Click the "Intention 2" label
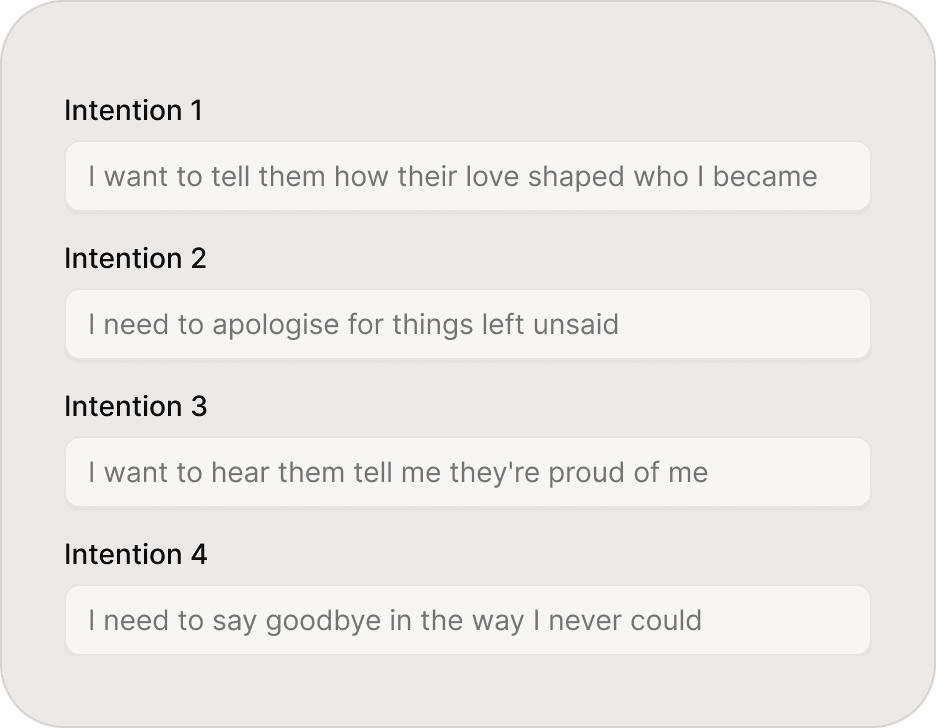Screen dimensions: 936x728 click(x=135, y=258)
